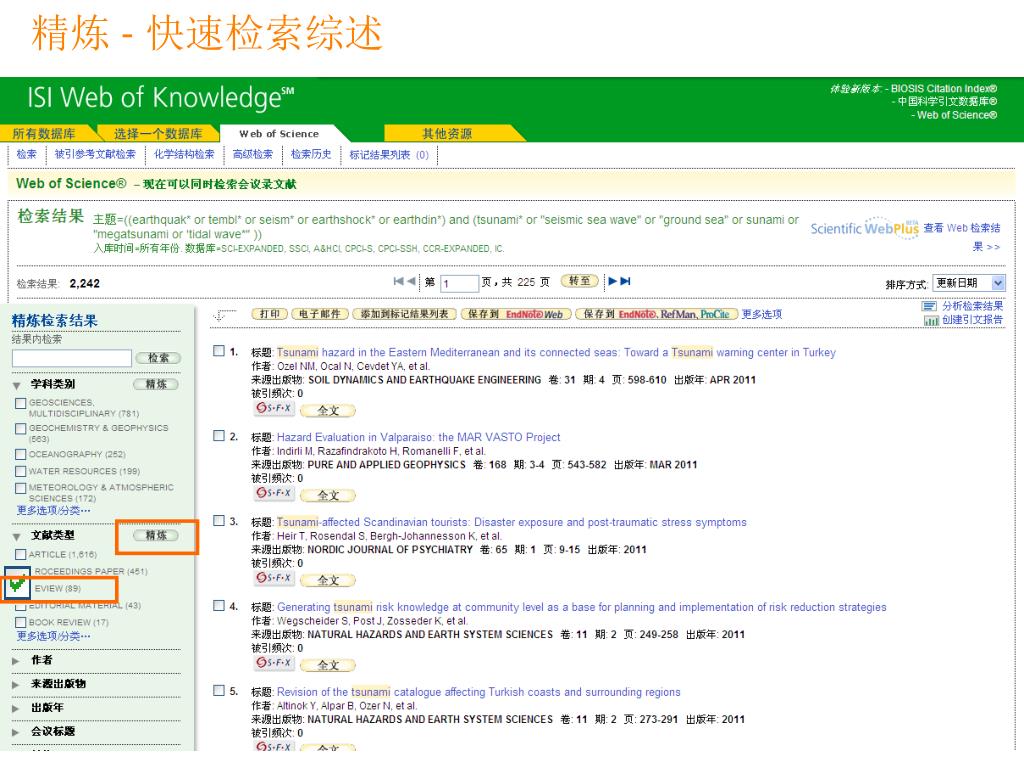The width and height of the screenshot is (1024, 768).
Task: Click the 打印 print button
Action: (x=270, y=314)
